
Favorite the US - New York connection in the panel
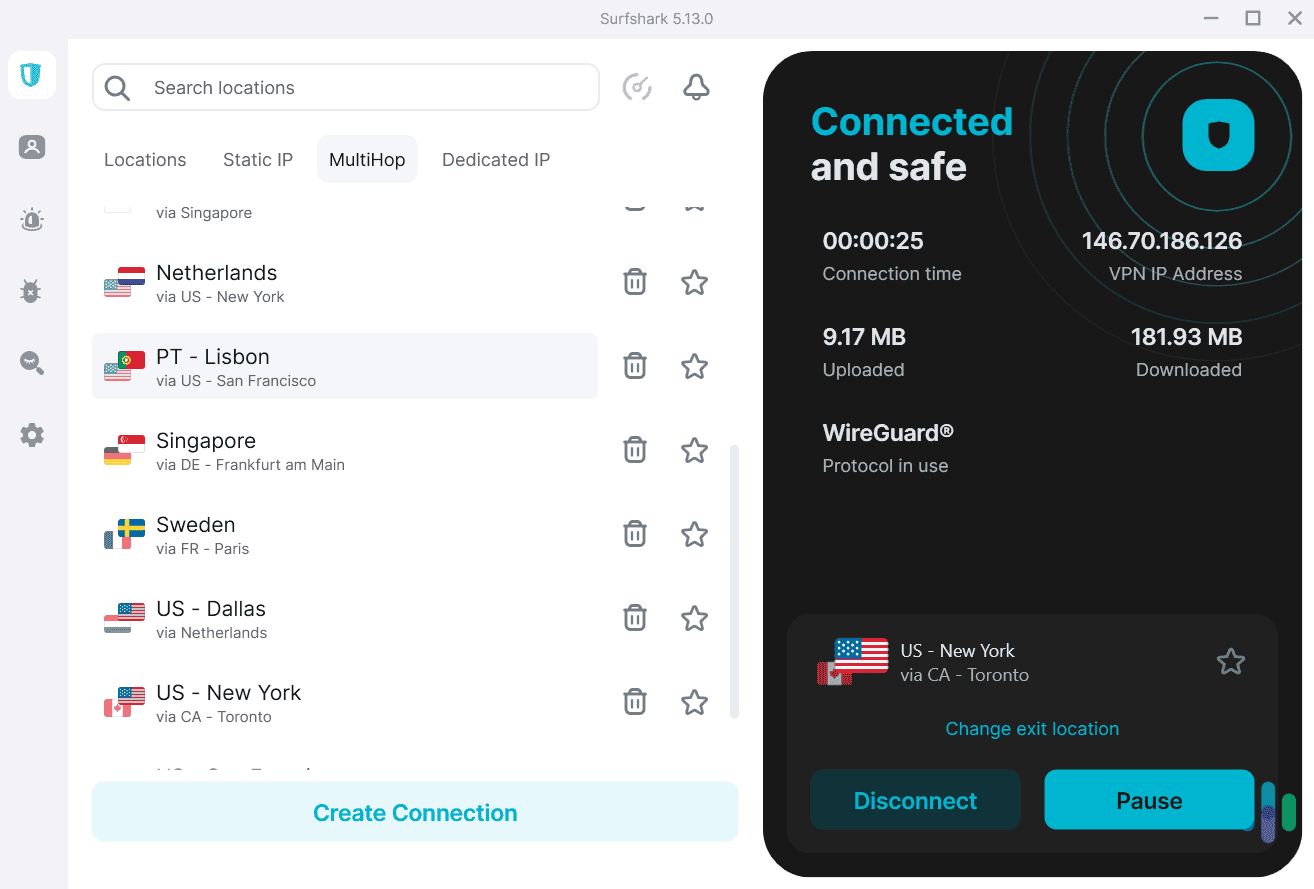1230,661
